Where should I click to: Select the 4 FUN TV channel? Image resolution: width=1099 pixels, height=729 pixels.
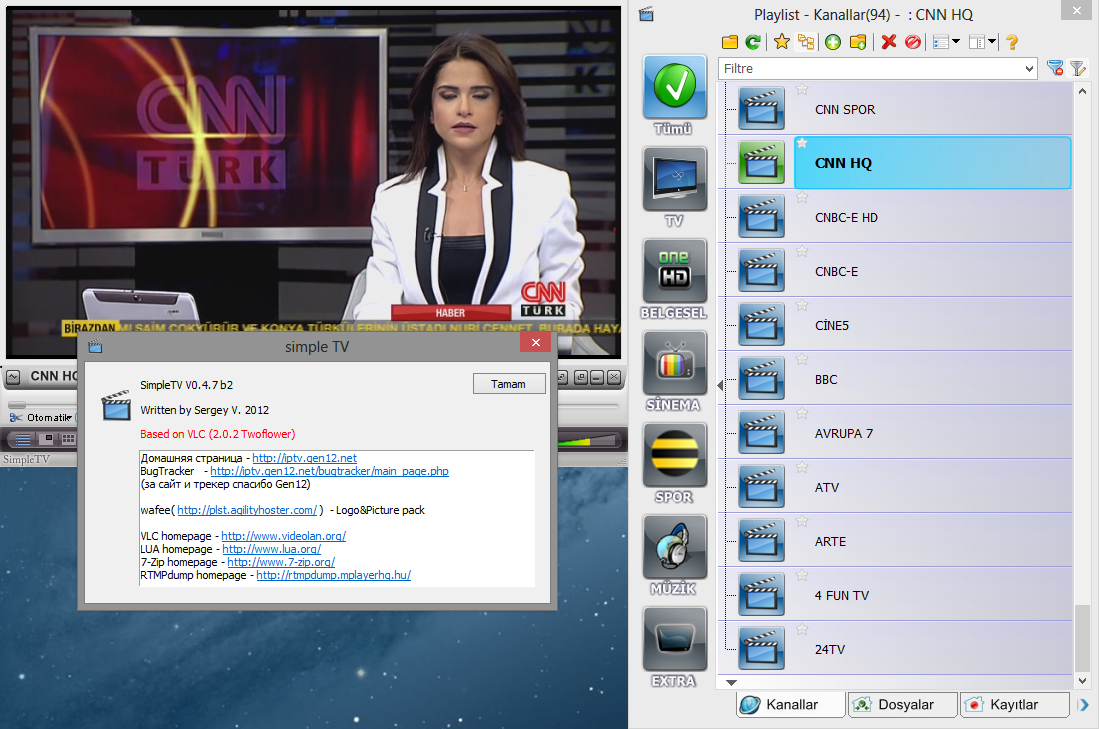[933, 595]
